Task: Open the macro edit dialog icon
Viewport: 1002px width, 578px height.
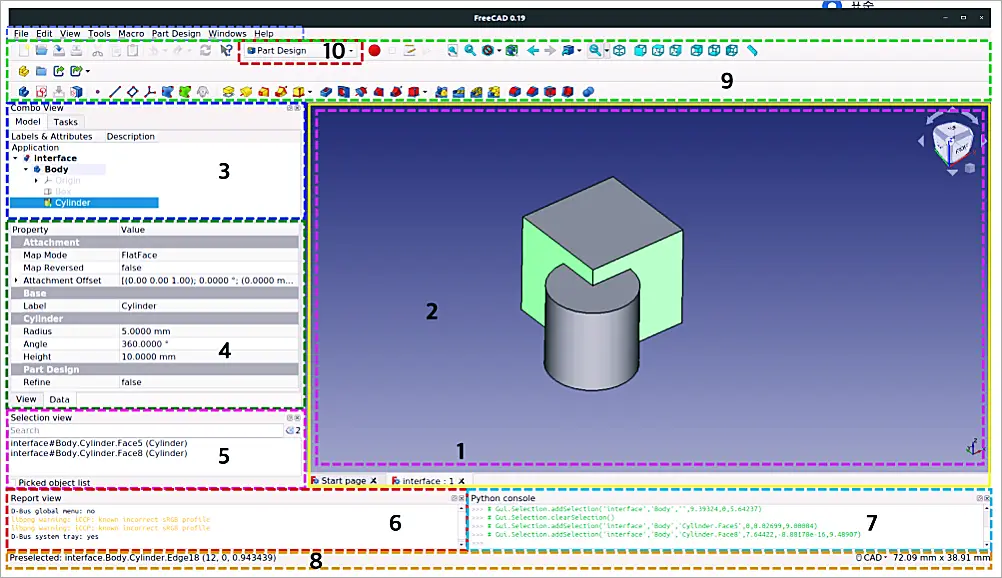Action: pyautogui.click(x=410, y=51)
